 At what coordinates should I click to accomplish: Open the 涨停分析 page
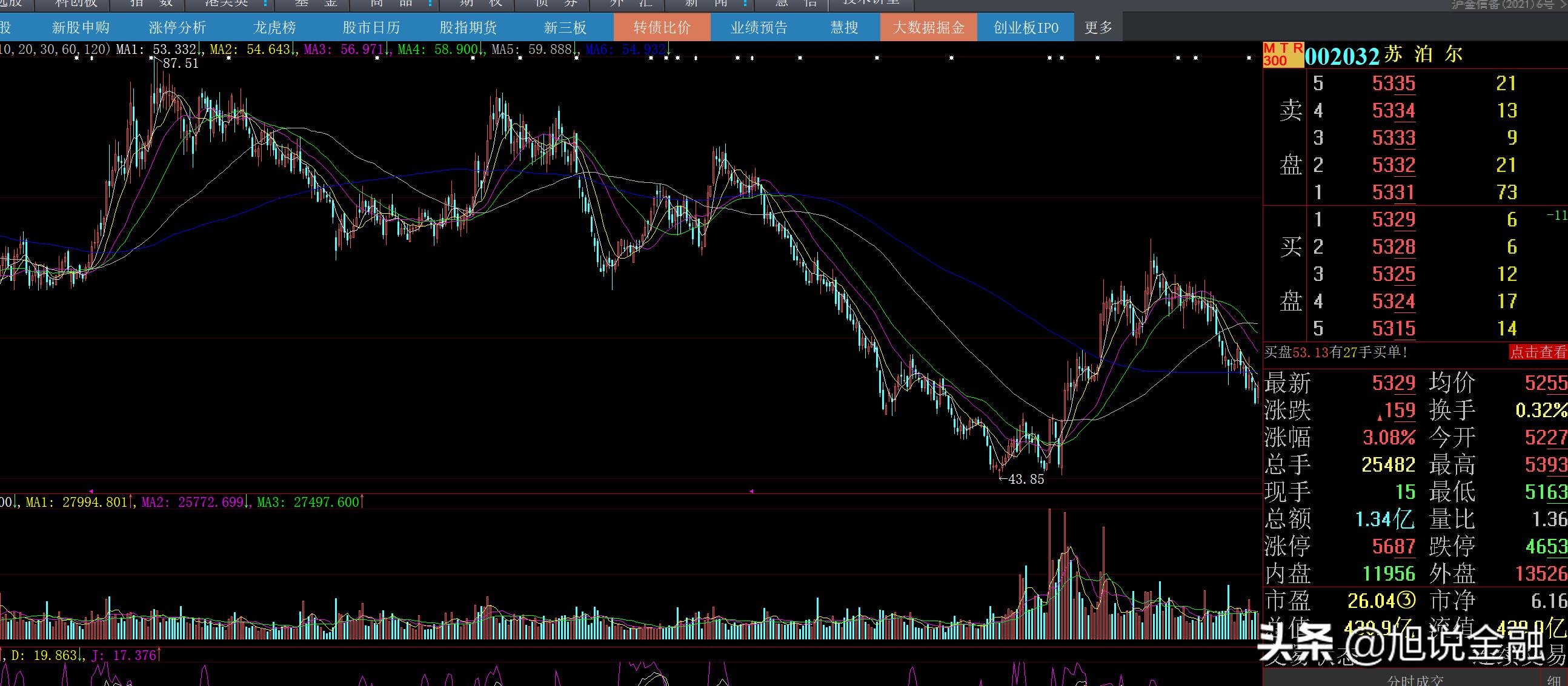(x=177, y=27)
